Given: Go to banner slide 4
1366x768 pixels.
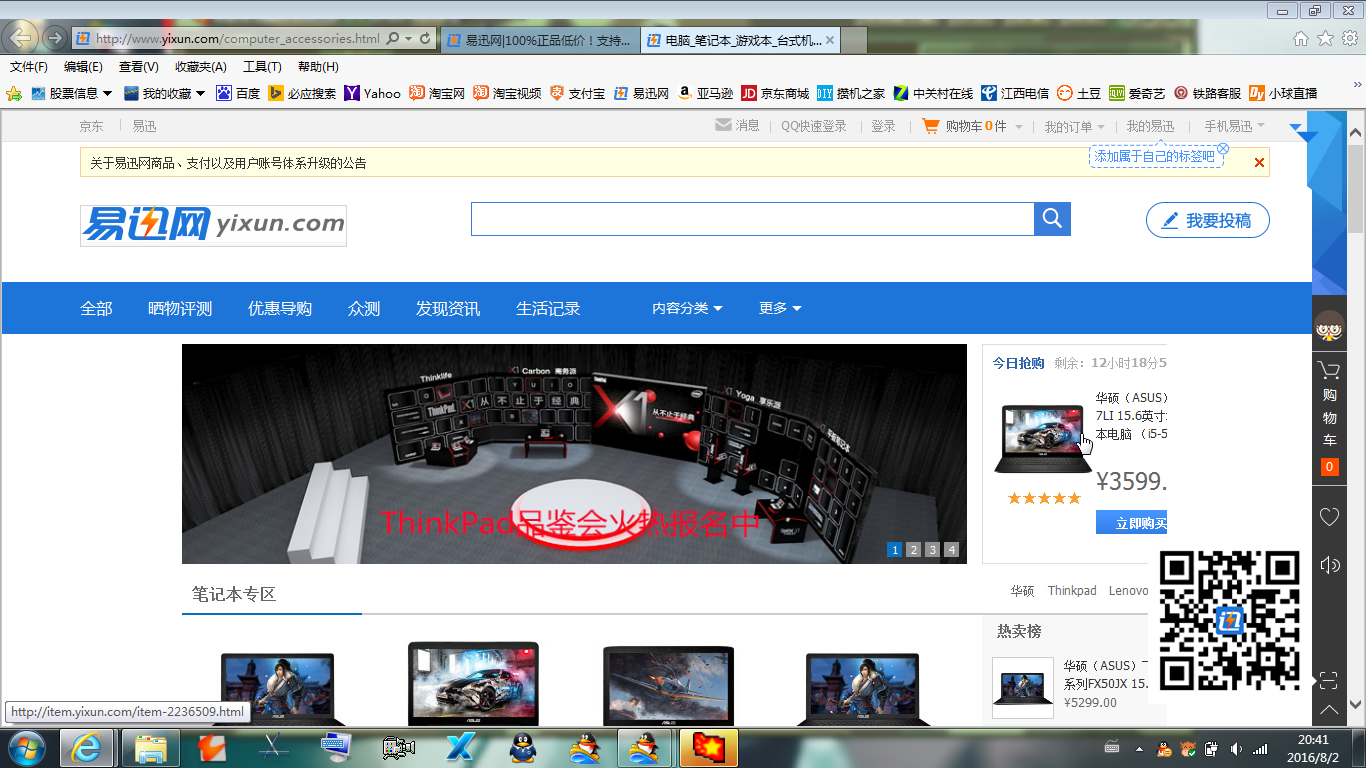Looking at the screenshot, I should [x=951, y=549].
